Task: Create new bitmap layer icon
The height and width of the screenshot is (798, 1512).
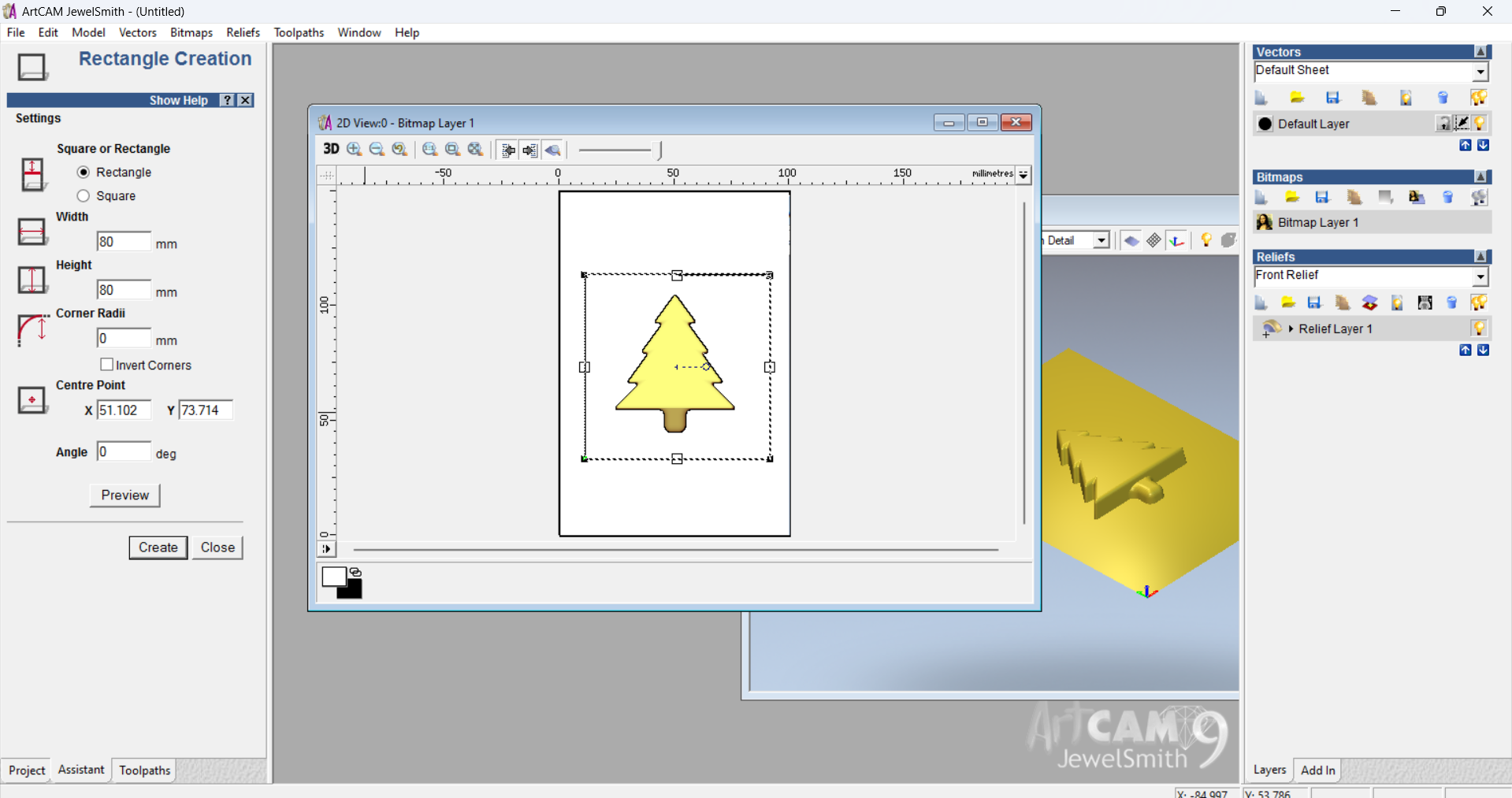Action: click(1261, 197)
